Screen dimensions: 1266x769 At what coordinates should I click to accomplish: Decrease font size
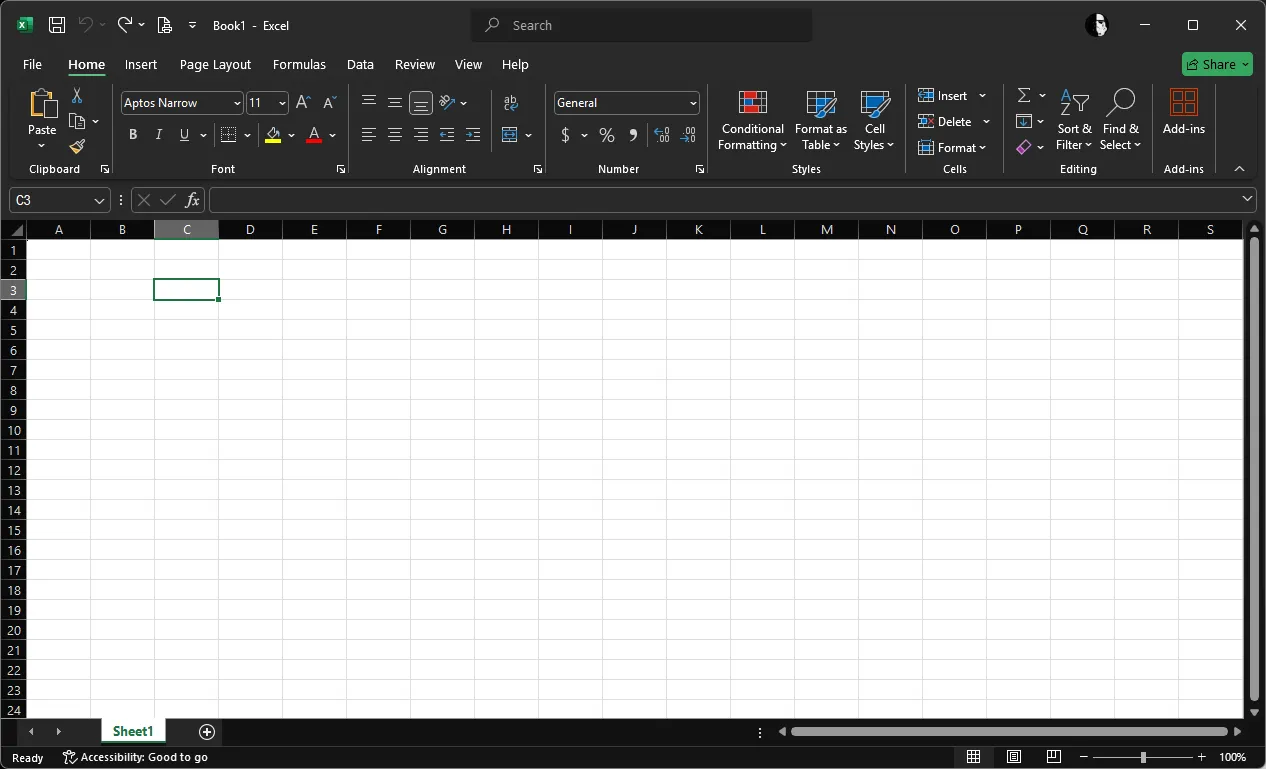(329, 102)
